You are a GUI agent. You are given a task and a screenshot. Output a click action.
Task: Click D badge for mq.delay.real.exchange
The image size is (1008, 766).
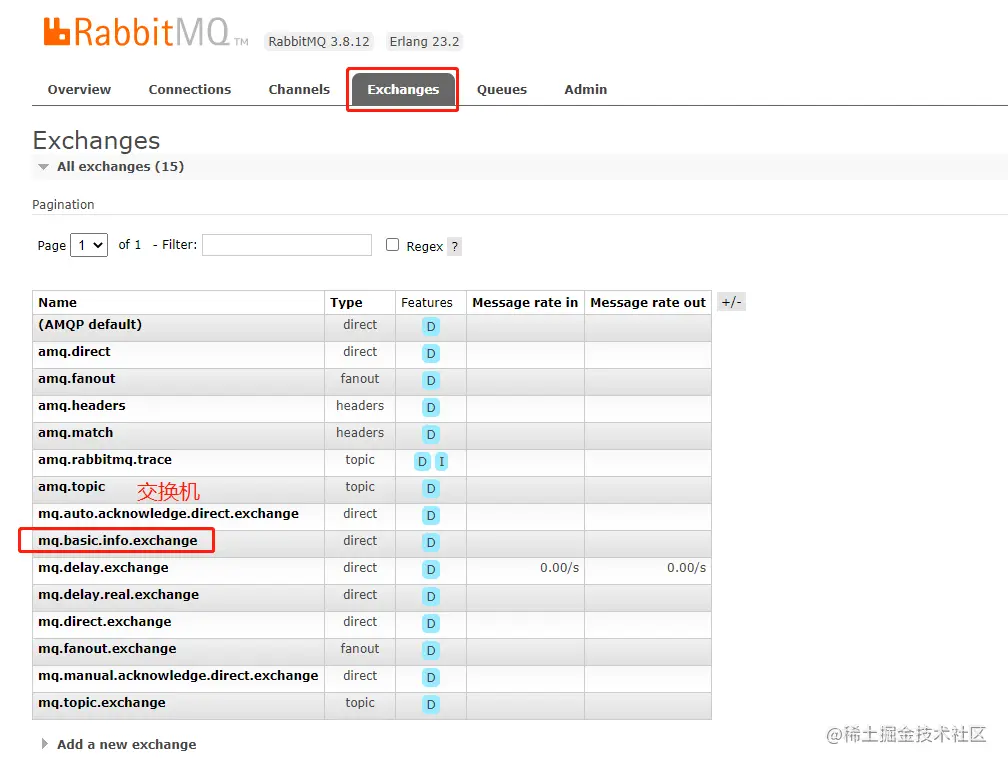click(x=431, y=596)
